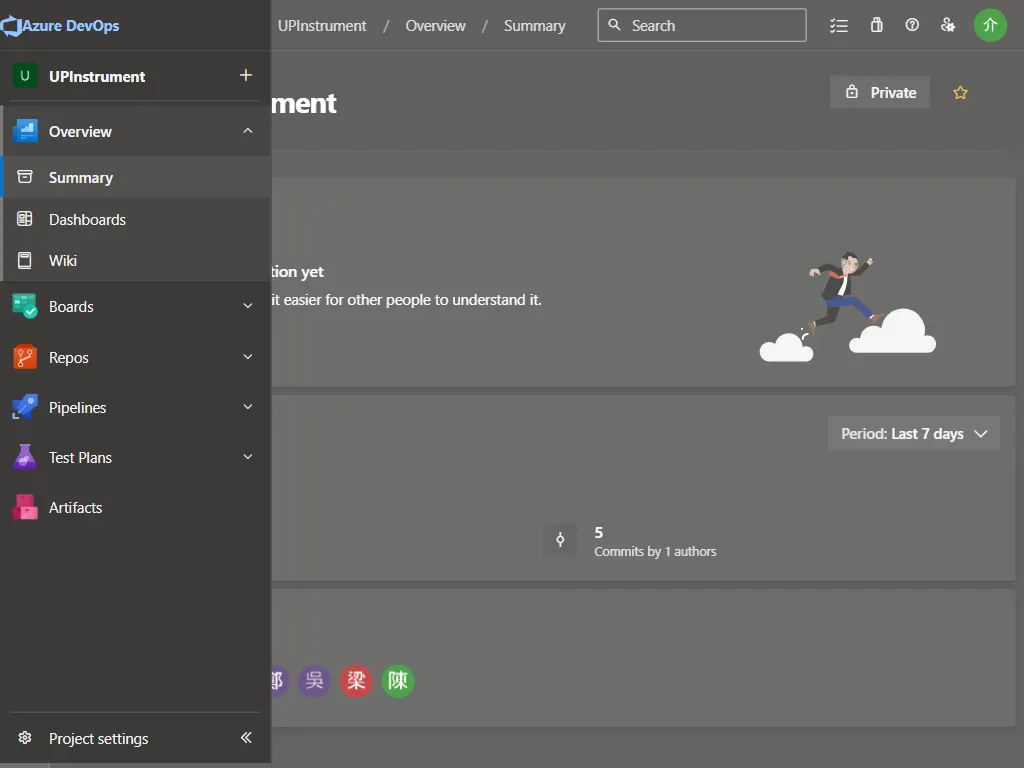1024x768 pixels.
Task: Click the Dashboards icon
Action: (25, 219)
